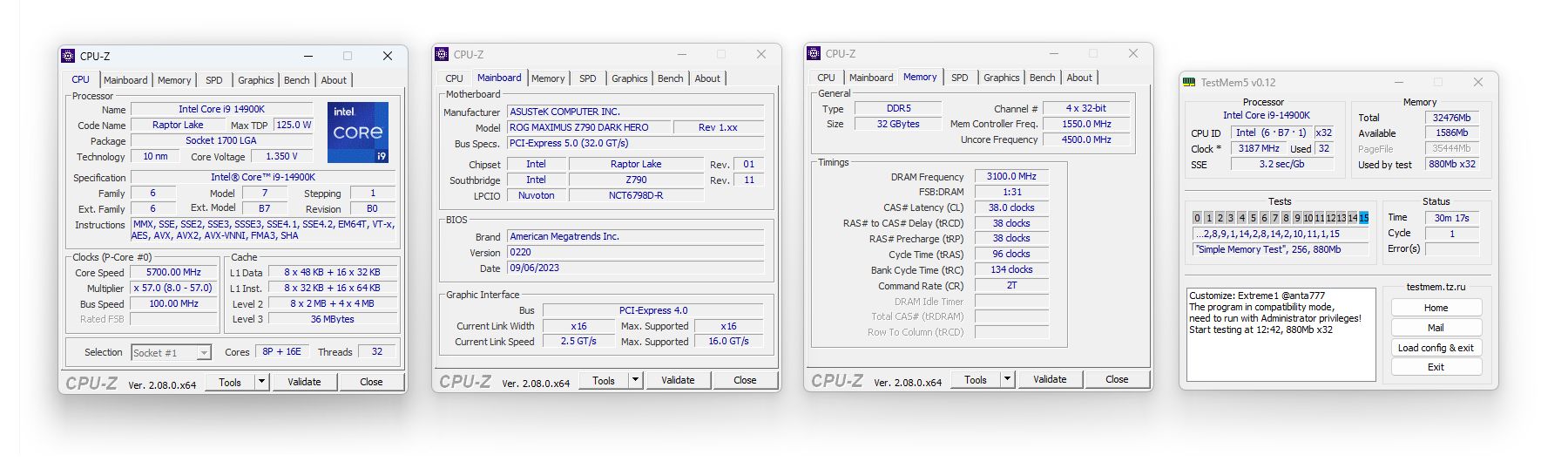Close the CPU-Z Mainboard window with the X
Screen dimensions: 1568x462
(x=761, y=54)
